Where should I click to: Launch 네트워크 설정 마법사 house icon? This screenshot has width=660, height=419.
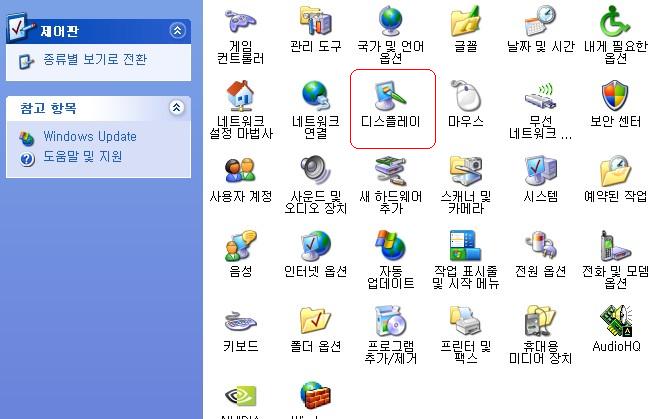pyautogui.click(x=240, y=96)
